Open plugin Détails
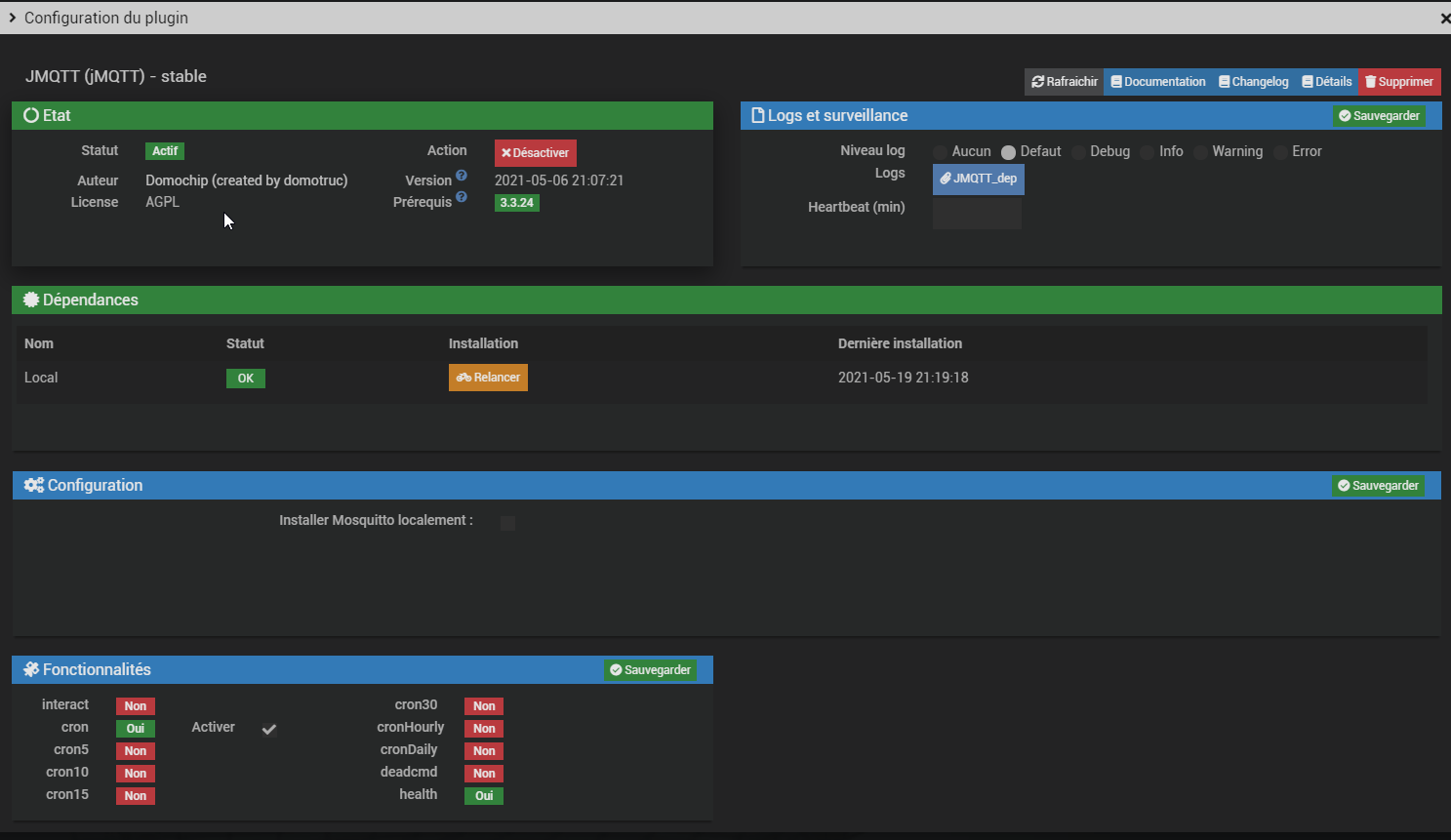The height and width of the screenshot is (840, 1451). coord(1327,82)
